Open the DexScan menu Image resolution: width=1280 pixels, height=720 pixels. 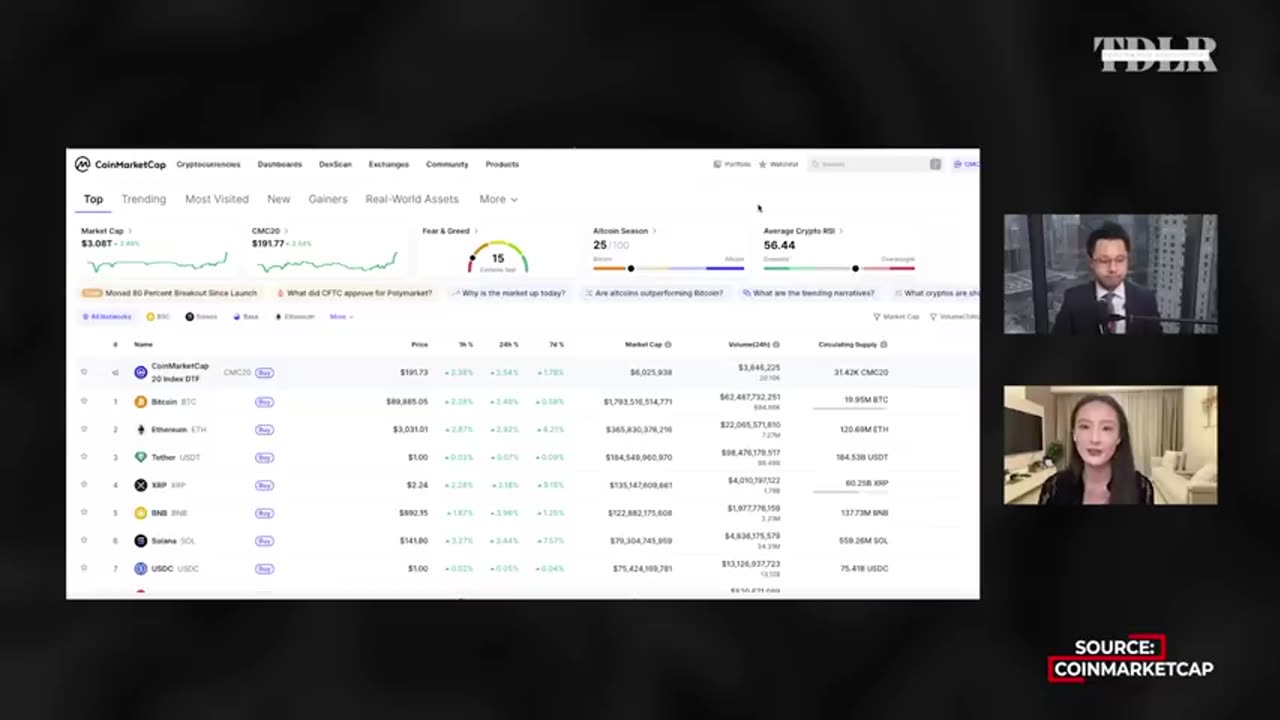click(335, 164)
